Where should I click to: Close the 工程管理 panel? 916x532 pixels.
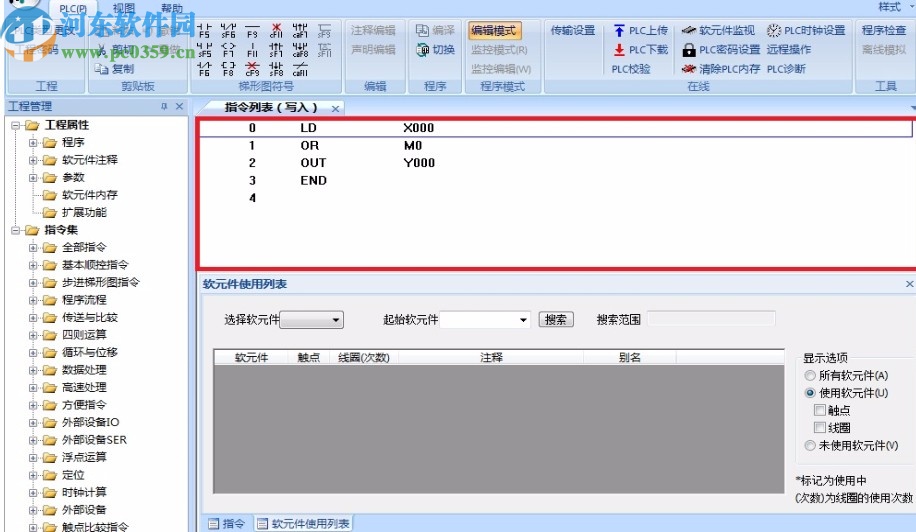(179, 106)
